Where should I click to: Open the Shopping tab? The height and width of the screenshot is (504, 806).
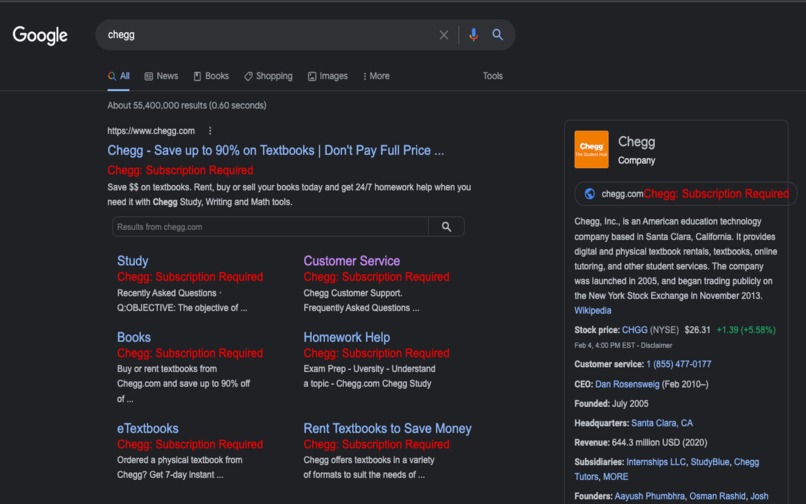[x=268, y=76]
